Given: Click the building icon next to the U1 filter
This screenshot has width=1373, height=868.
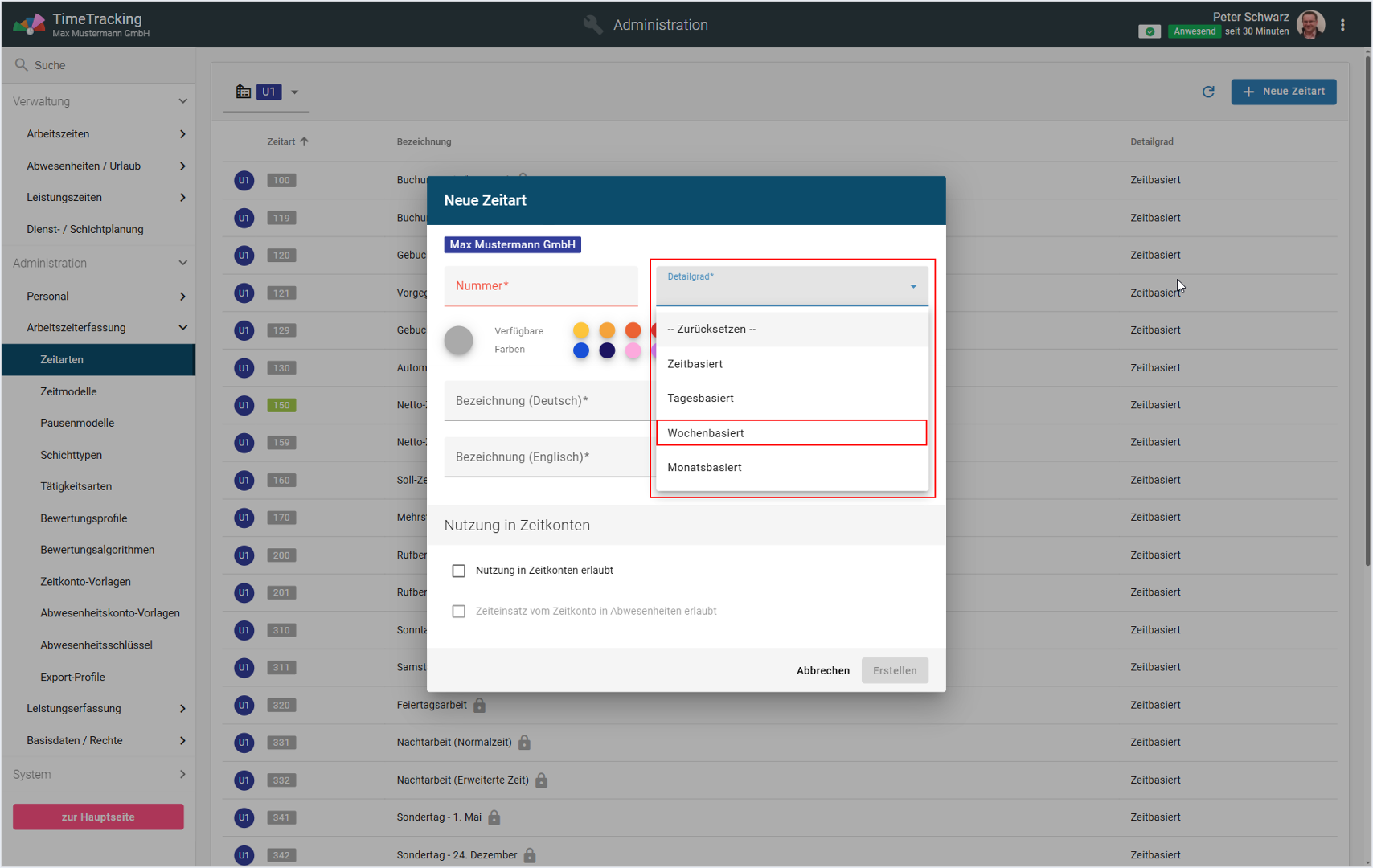Looking at the screenshot, I should [x=243, y=92].
